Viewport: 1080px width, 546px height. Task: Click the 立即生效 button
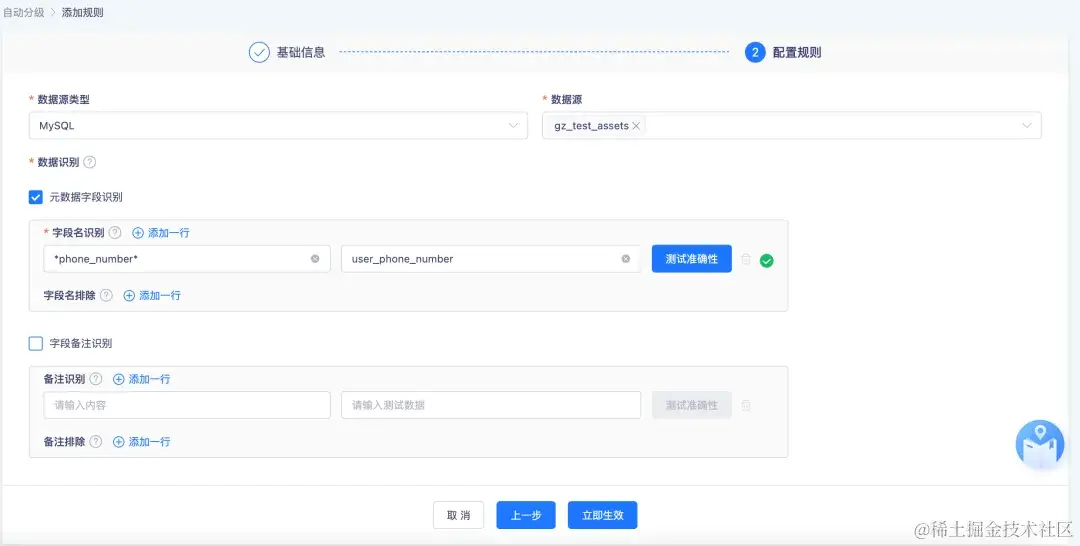pyautogui.click(x=603, y=515)
